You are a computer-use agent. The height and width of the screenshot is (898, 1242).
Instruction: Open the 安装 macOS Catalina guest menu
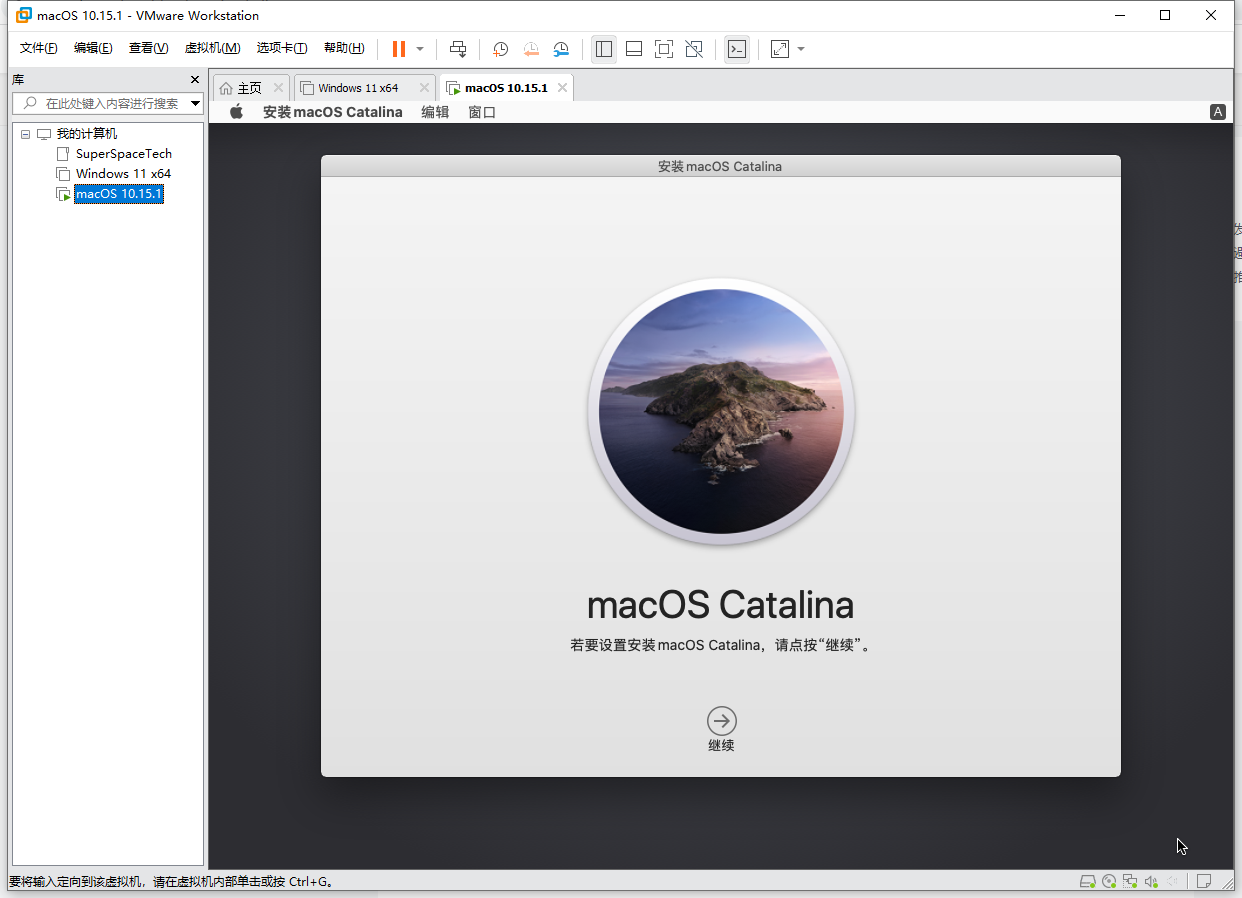tap(333, 112)
